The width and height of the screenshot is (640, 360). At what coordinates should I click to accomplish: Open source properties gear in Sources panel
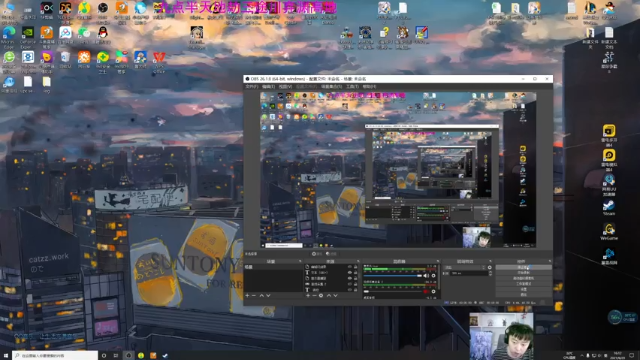tap(321, 296)
